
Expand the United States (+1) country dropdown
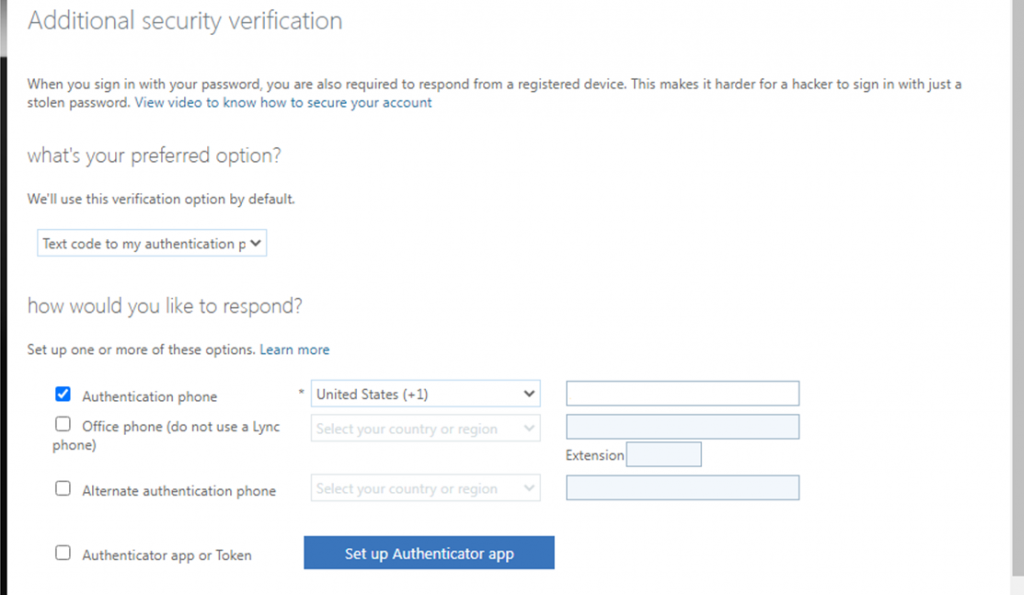click(425, 394)
